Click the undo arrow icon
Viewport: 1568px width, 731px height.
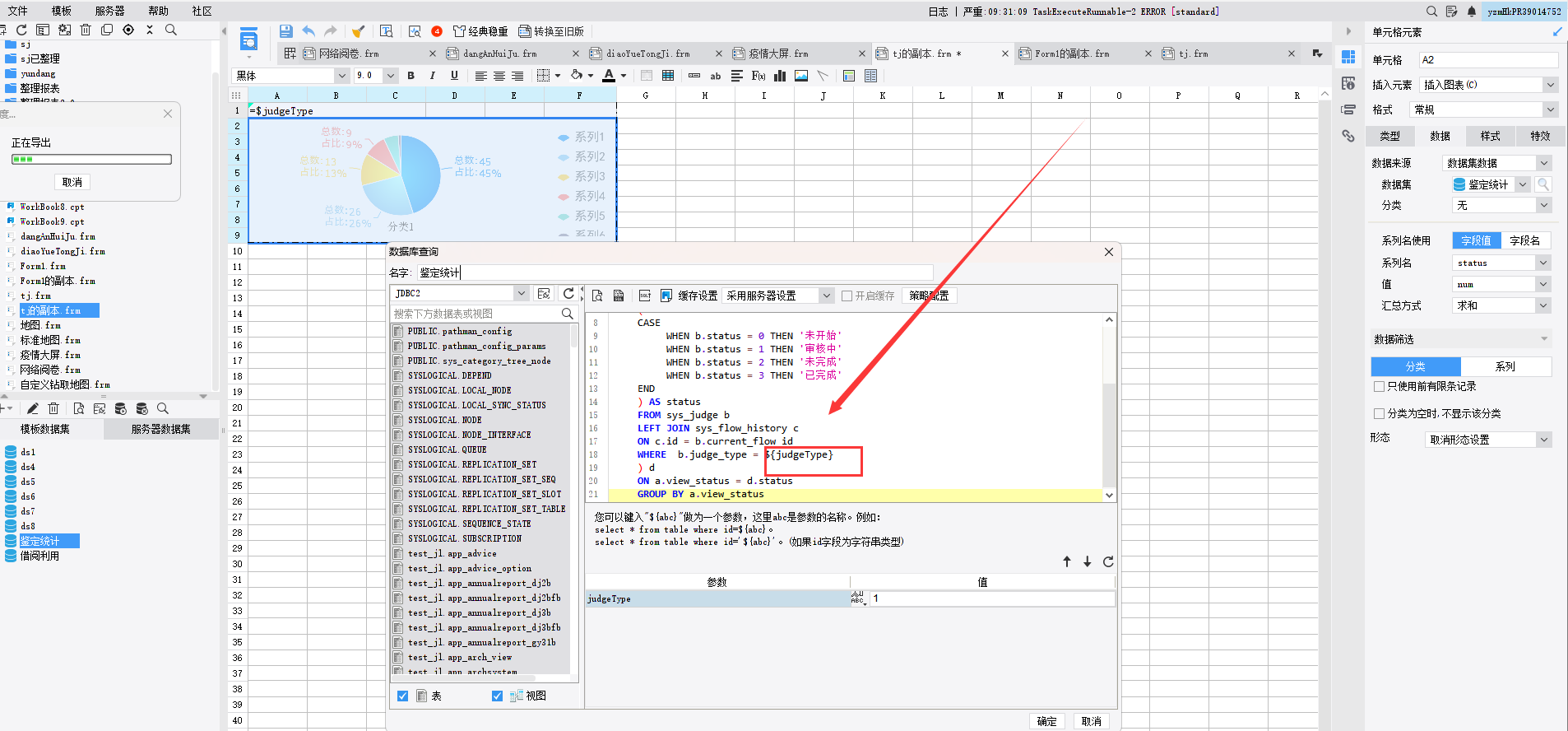[x=308, y=31]
